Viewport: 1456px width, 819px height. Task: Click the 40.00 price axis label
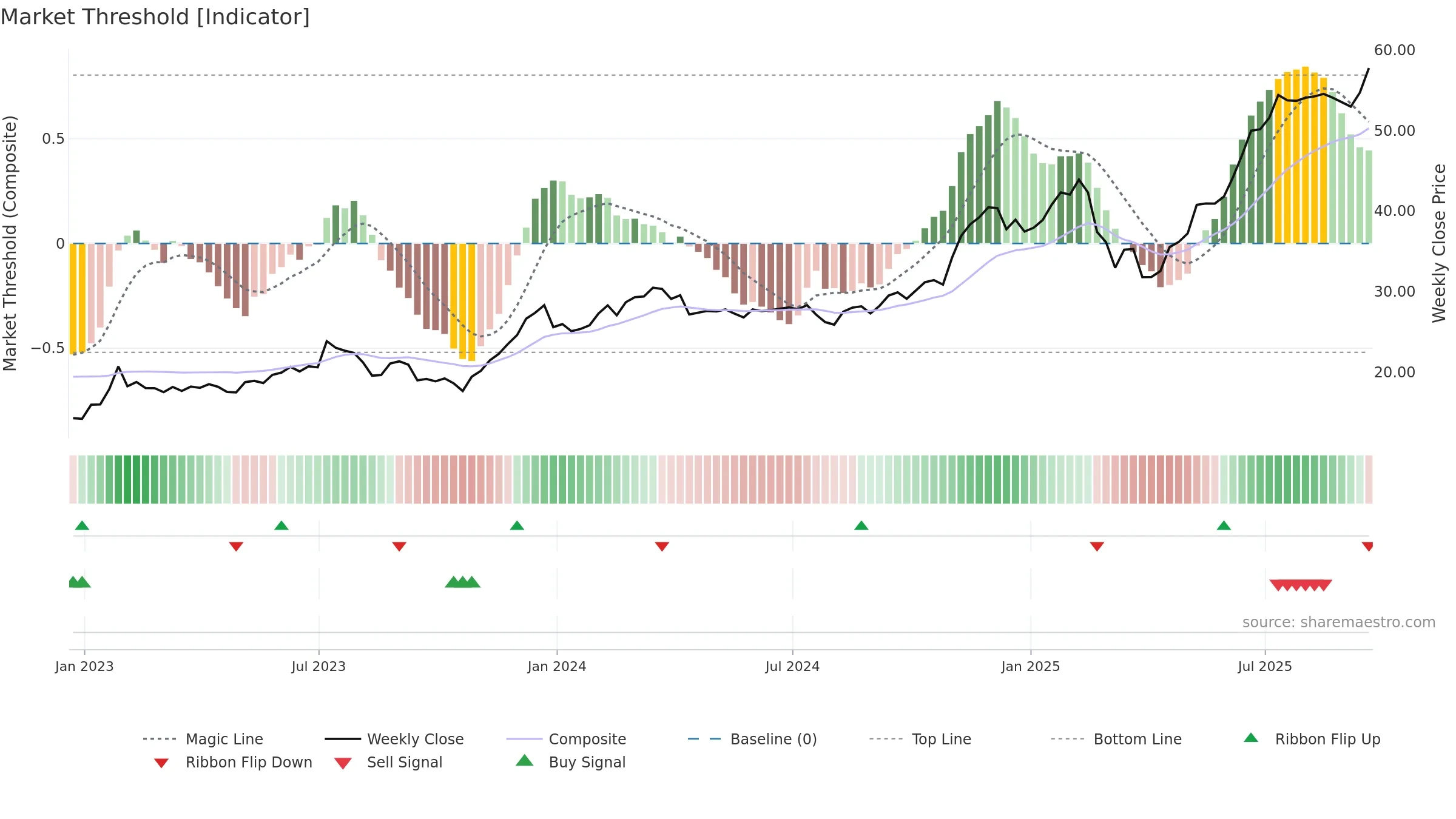pyautogui.click(x=1395, y=211)
